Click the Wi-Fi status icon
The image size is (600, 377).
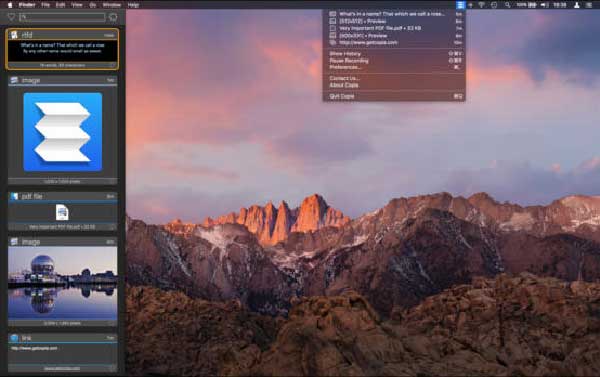click(482, 5)
